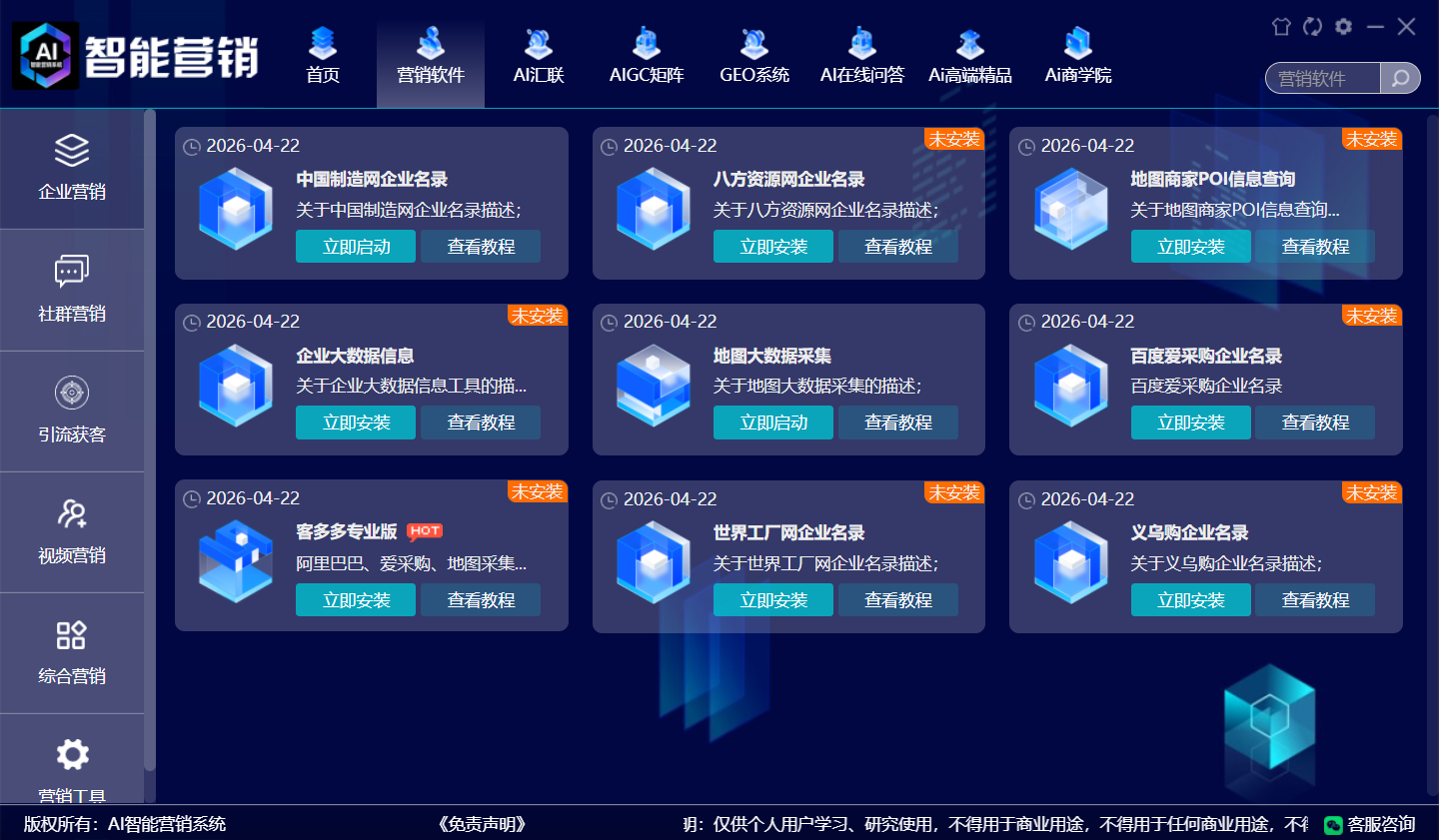
Task: Click the search magnifier icon
Action: tap(1400, 78)
